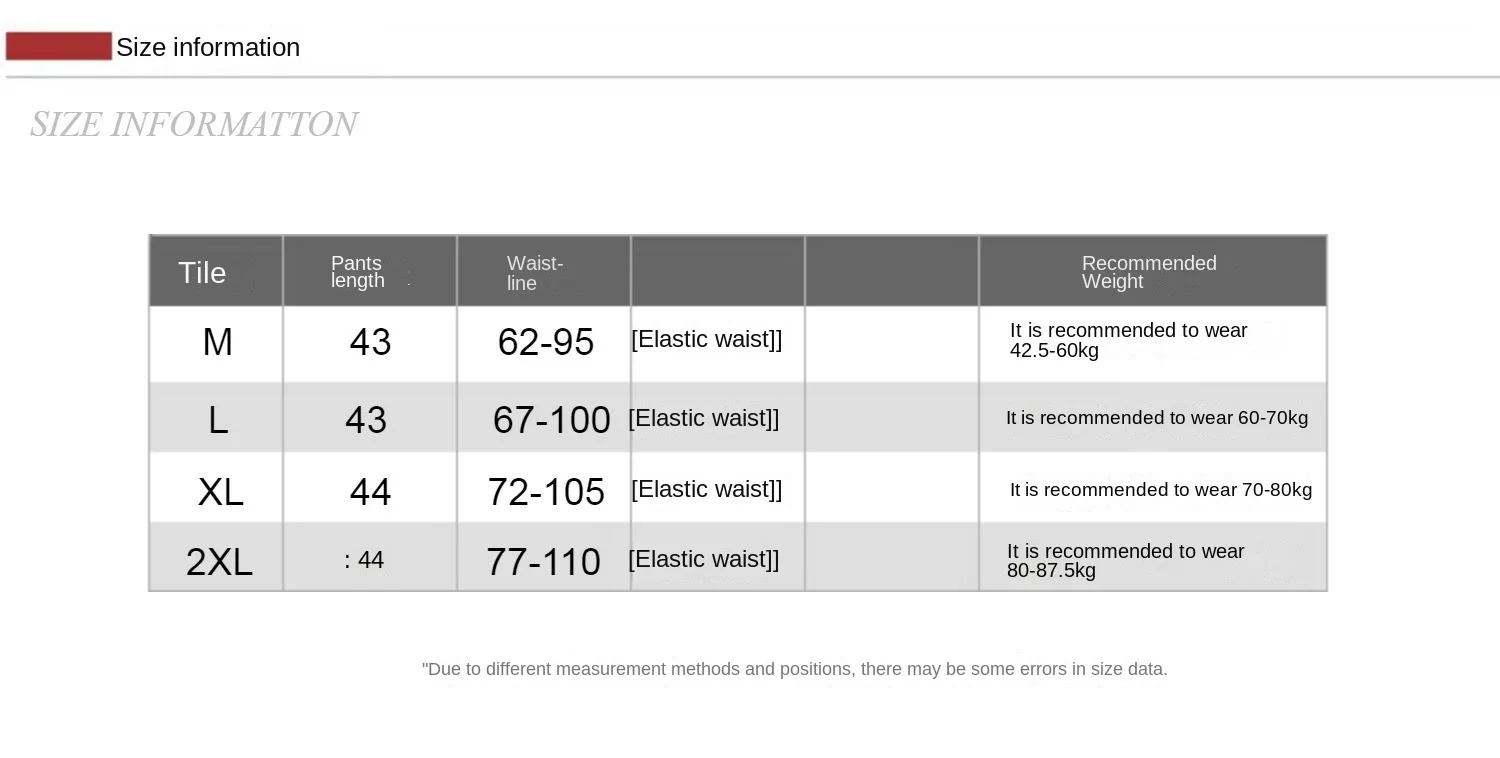Choose the XL size row label
The image size is (1500, 758).
point(220,492)
